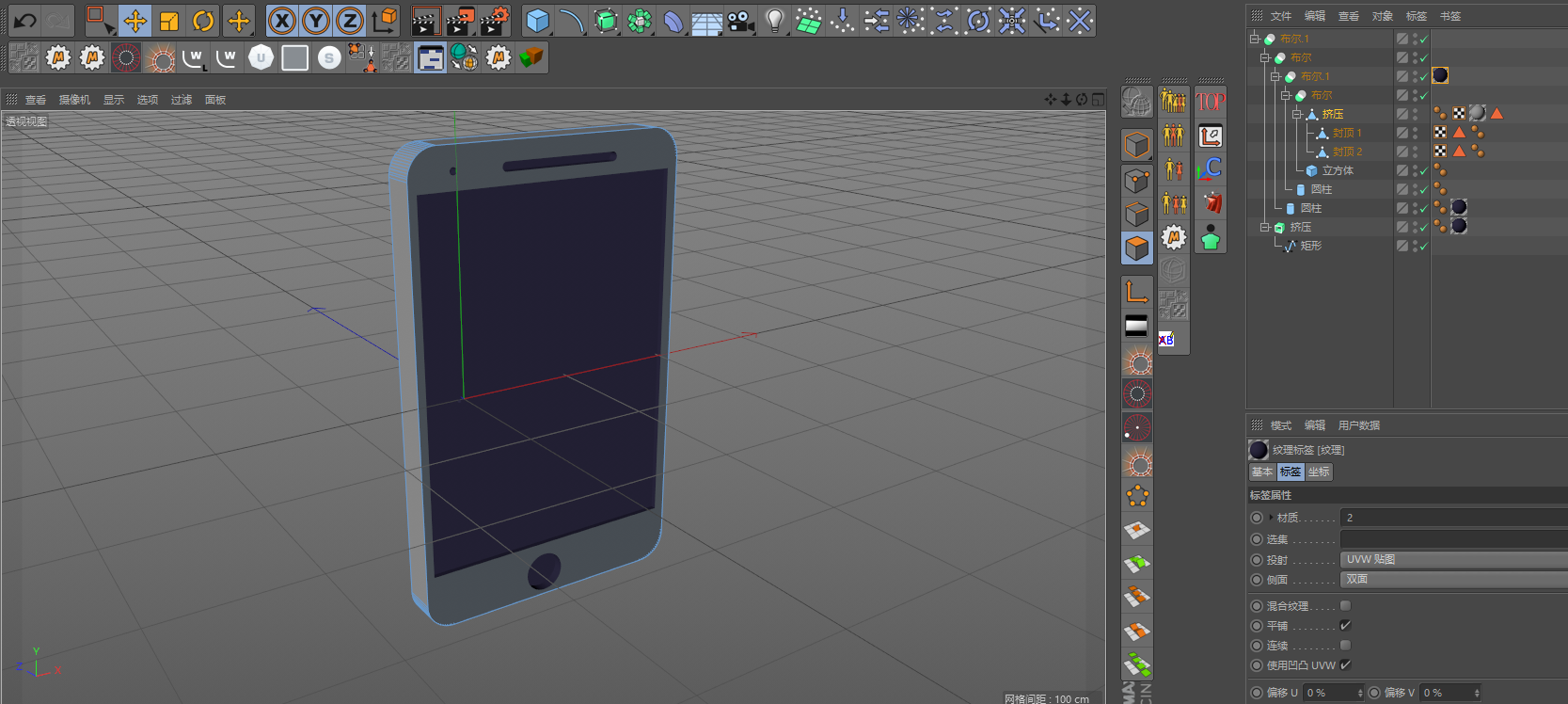Image resolution: width=1568 pixels, height=704 pixels.
Task: Click the orange triangle tag on 封顶 1
Action: pyautogui.click(x=1459, y=133)
